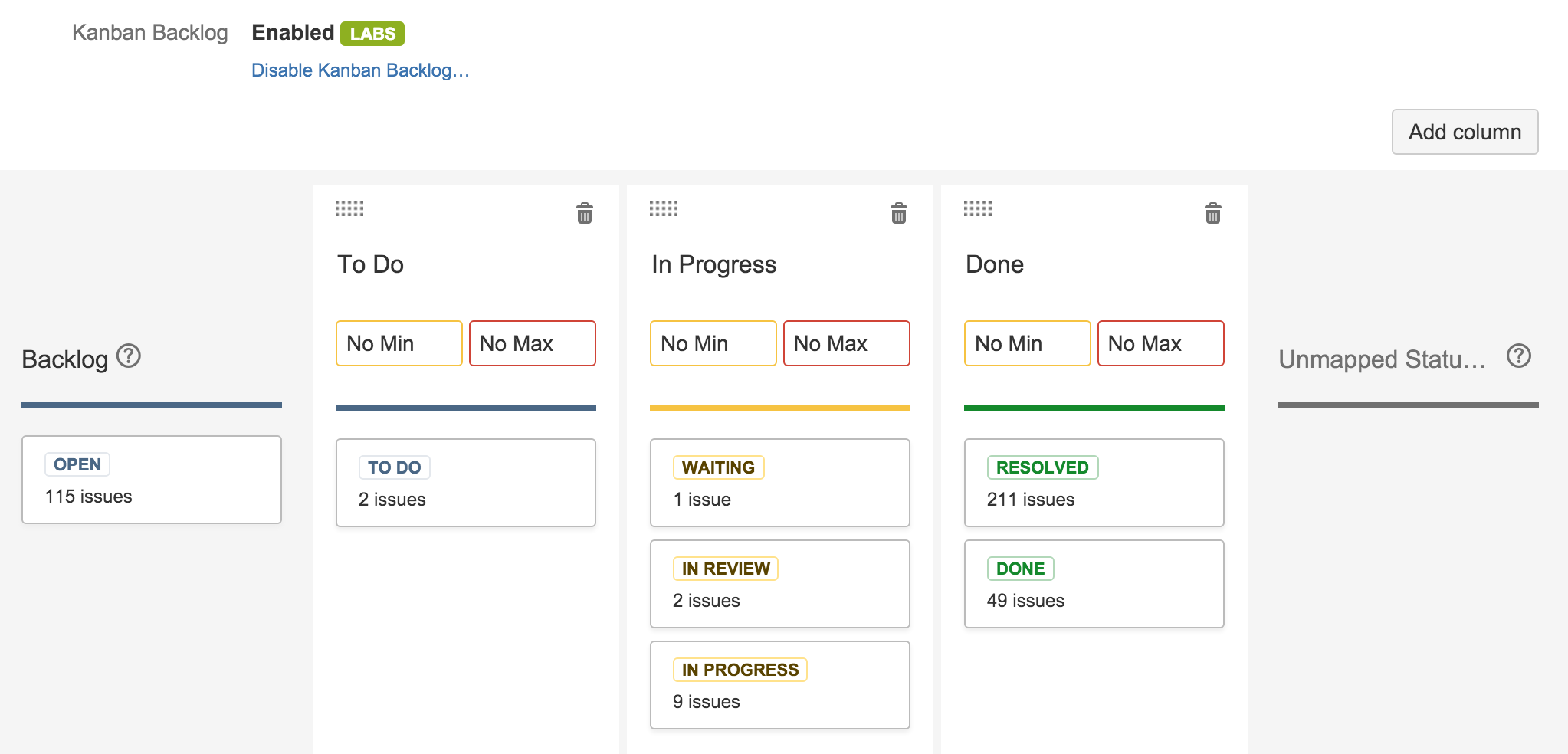This screenshot has height=754, width=1568.
Task: Open the Backlog help question mark icon
Action: pyautogui.click(x=129, y=356)
